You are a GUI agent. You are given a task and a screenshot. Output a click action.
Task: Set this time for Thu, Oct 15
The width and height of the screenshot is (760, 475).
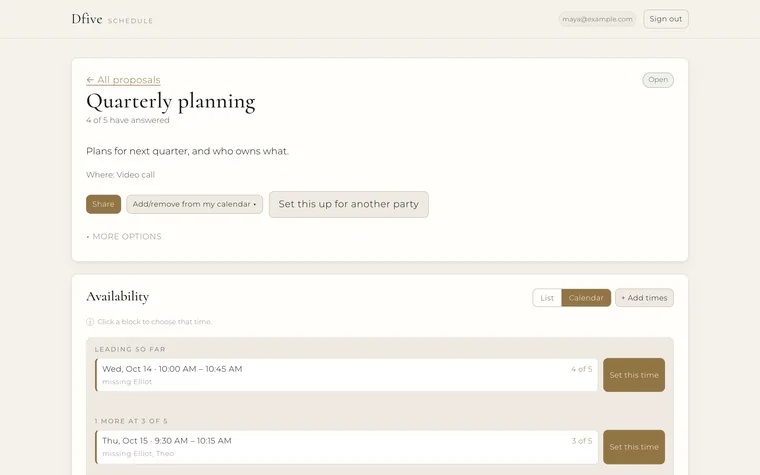click(x=633, y=447)
